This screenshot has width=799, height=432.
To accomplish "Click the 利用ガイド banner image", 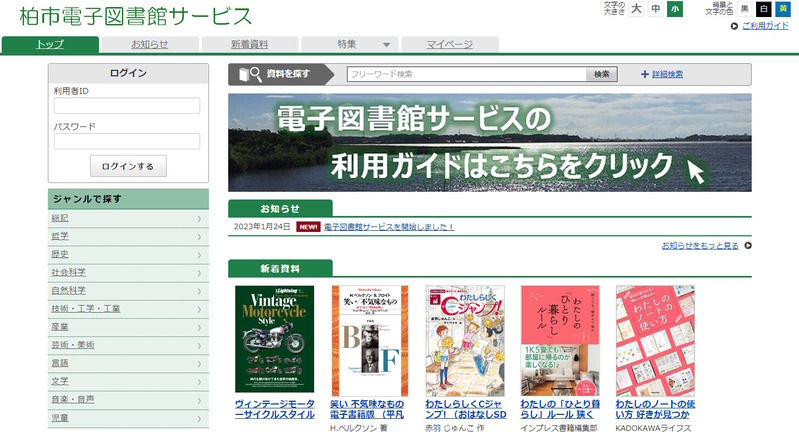I will pyautogui.click(x=490, y=143).
